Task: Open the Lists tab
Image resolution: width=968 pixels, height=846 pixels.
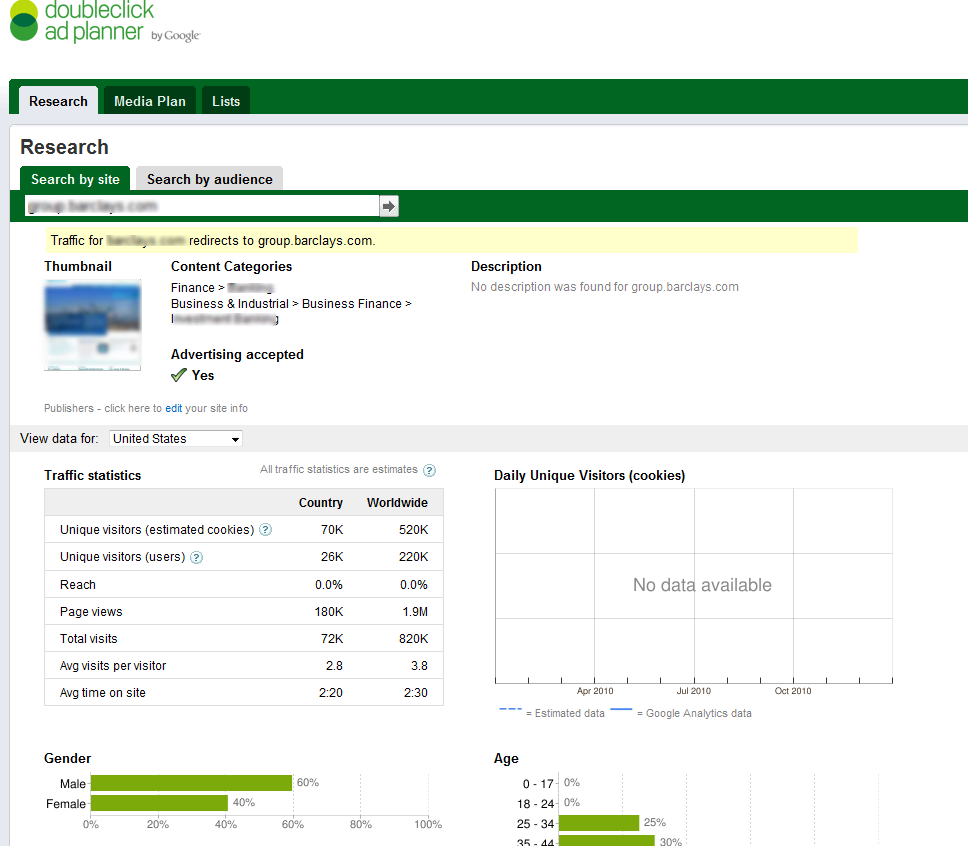Action: tap(226, 101)
